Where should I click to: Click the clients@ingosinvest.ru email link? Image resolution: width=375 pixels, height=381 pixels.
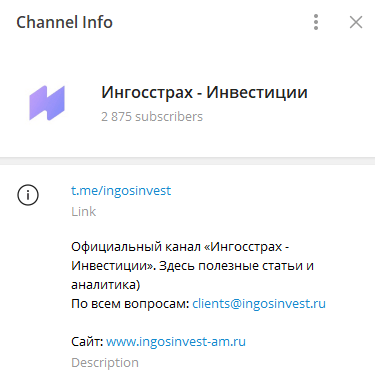259,304
